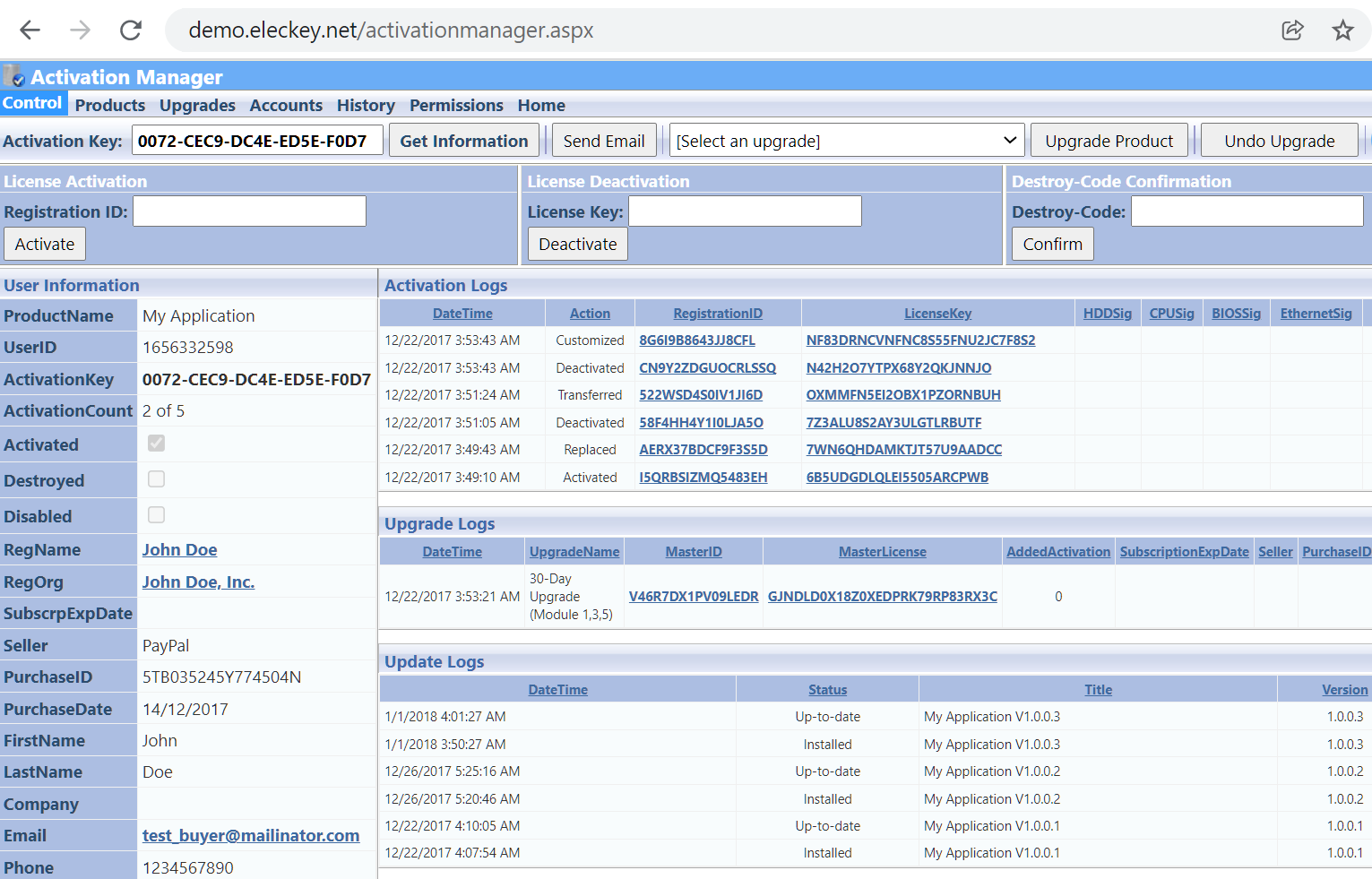This screenshot has width=1372, height=879.
Task: Focus the Destroy-Code input field
Action: click(1247, 211)
